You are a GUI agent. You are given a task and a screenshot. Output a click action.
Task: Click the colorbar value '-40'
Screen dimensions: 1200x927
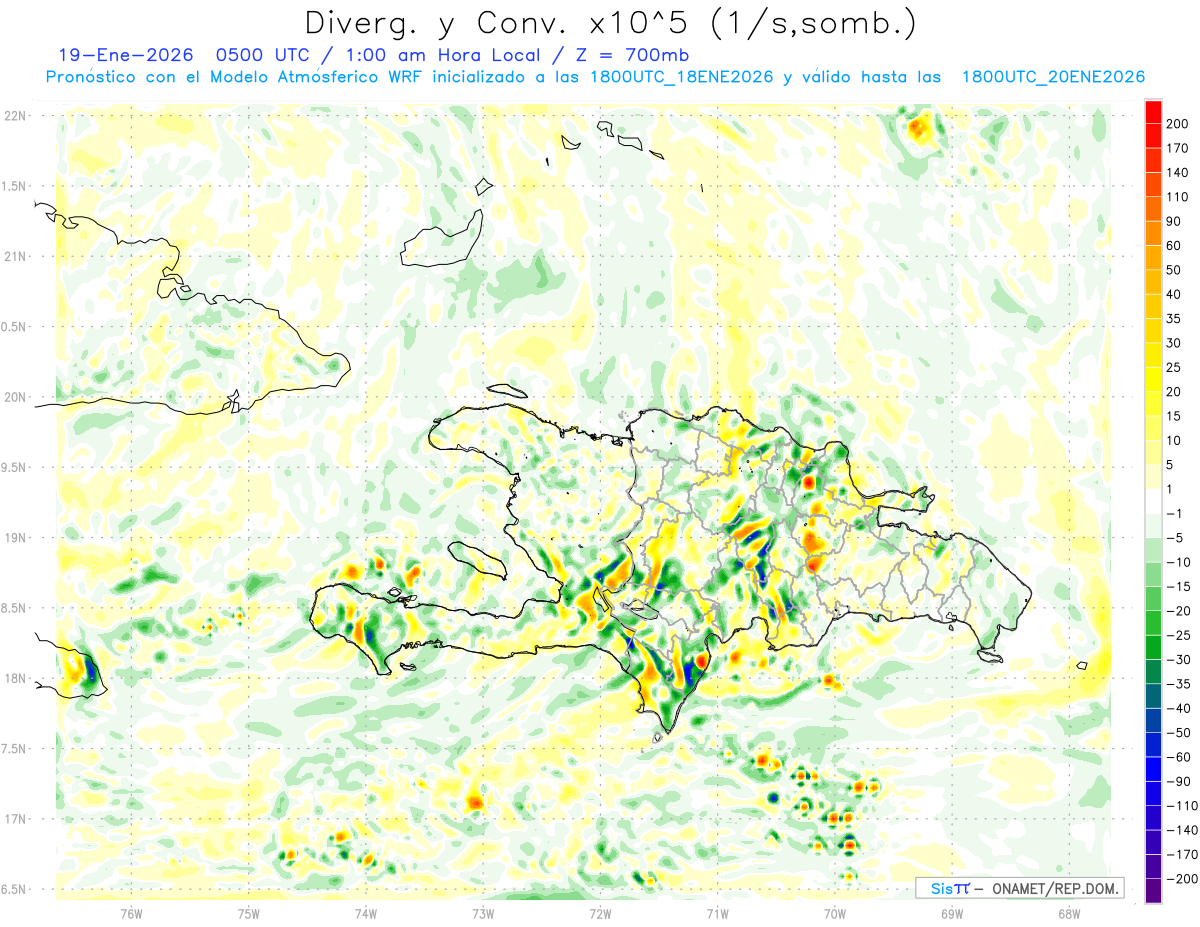[1178, 708]
